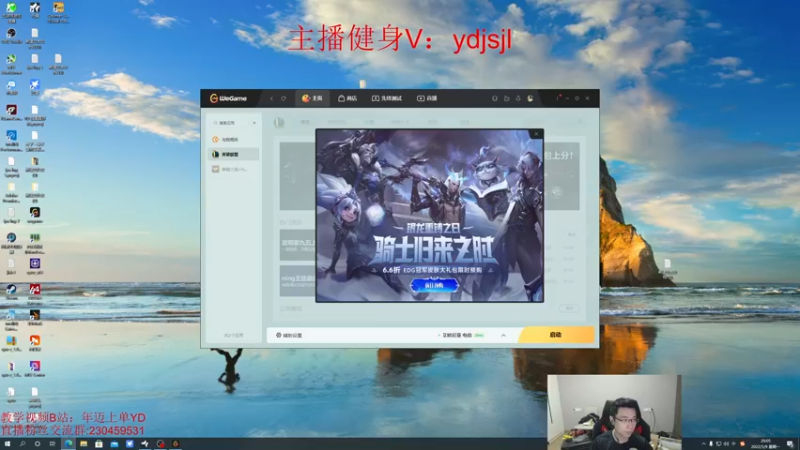Screen dimensions: 800x450
Task: Select the first orange-icon item in WeGame sidebar
Action: point(233,139)
